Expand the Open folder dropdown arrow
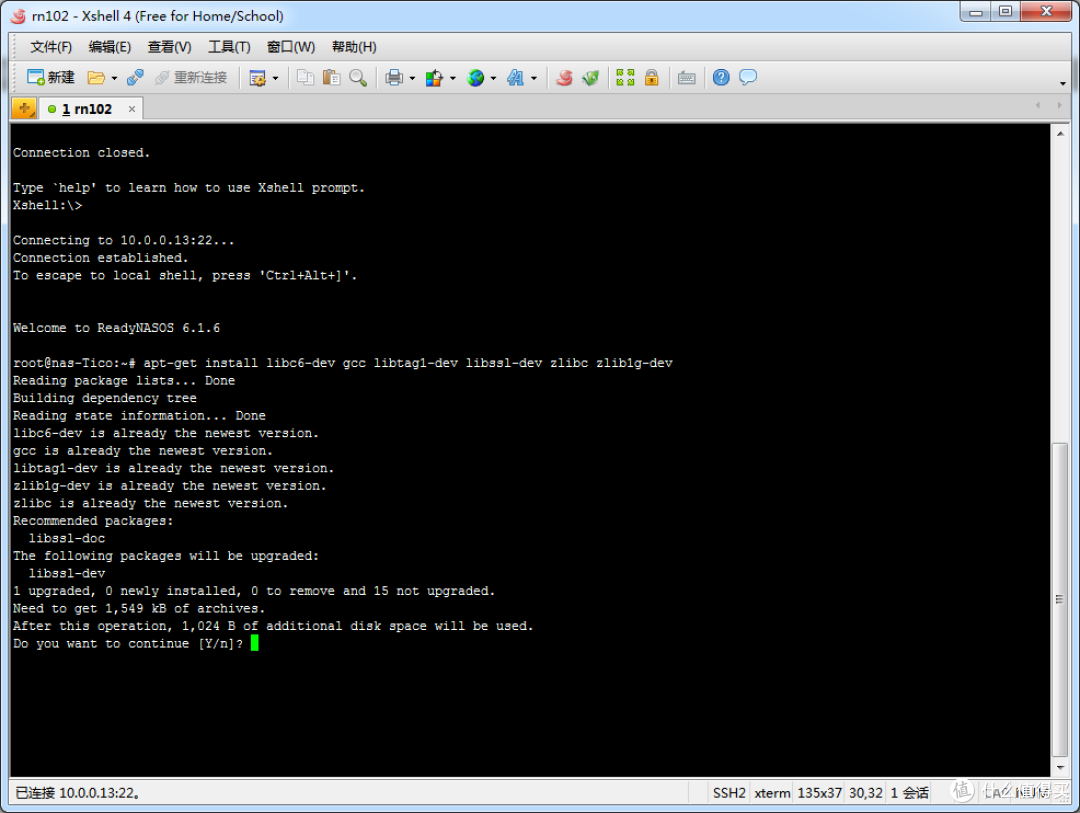 [114, 79]
